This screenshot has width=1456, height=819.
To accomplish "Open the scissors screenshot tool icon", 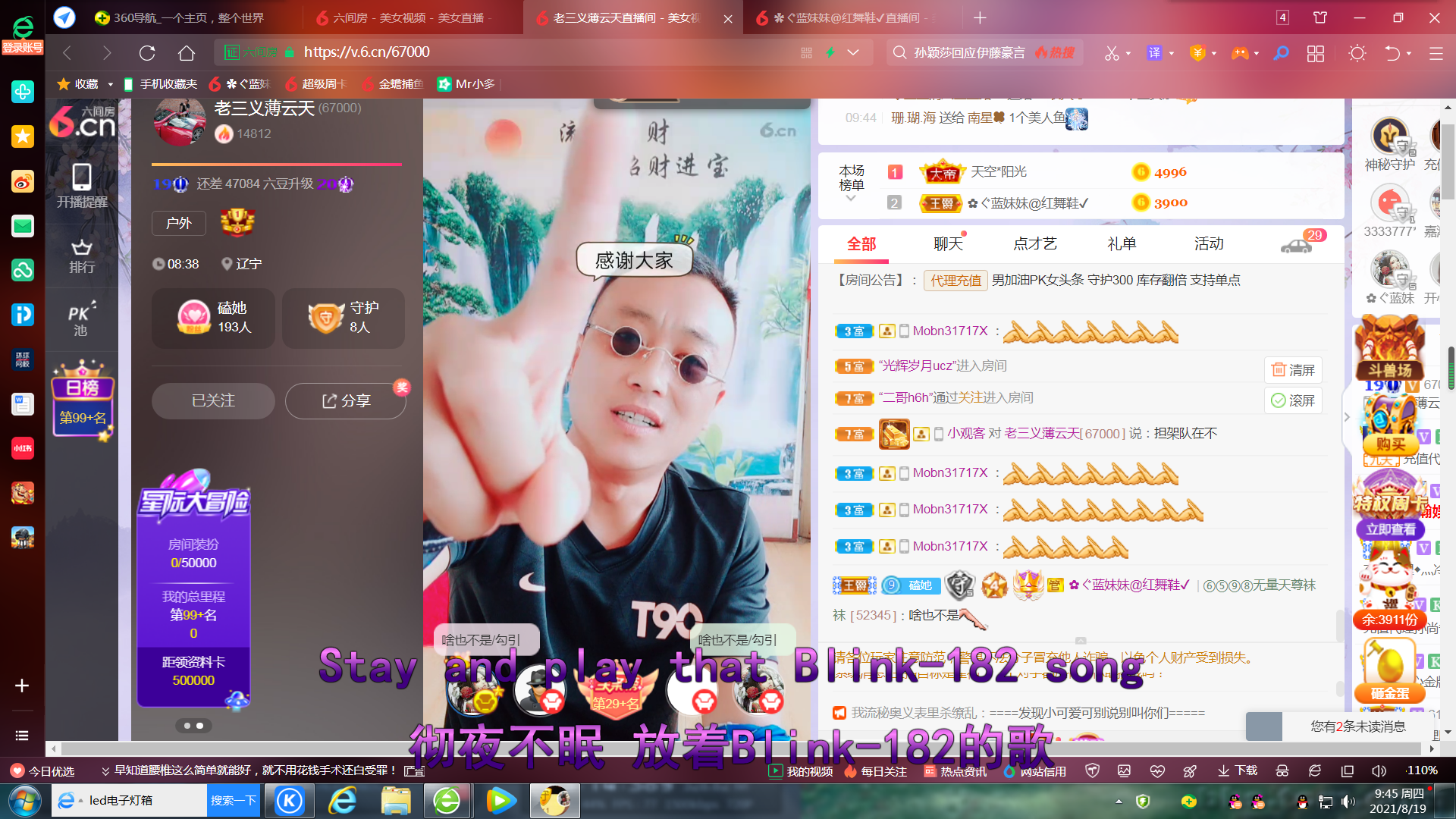I will click(x=1112, y=52).
